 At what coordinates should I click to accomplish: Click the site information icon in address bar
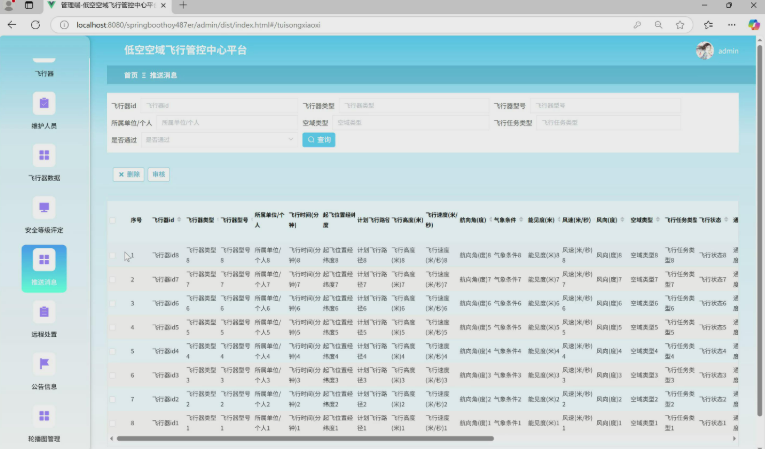pyautogui.click(x=64, y=25)
